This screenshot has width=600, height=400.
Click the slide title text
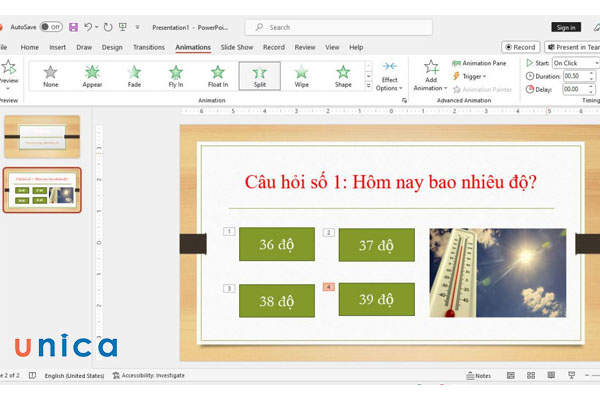click(391, 182)
